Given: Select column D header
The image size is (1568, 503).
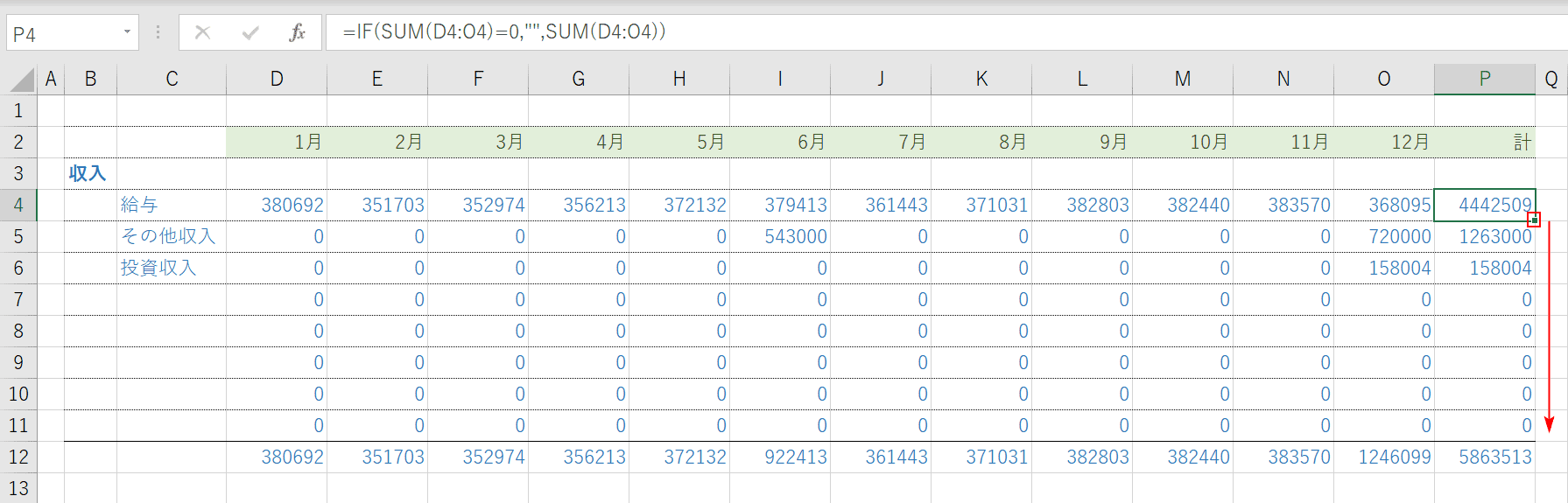Looking at the screenshot, I should (277, 79).
